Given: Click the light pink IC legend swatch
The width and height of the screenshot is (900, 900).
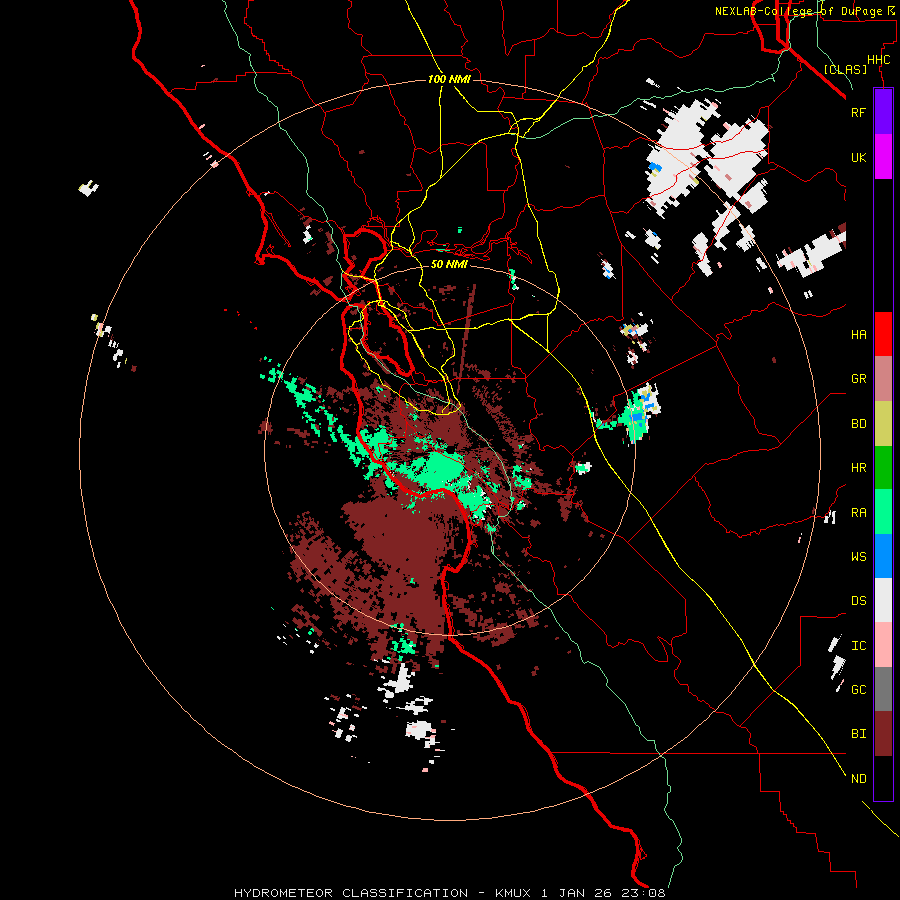Looking at the screenshot, I should pos(883,645).
